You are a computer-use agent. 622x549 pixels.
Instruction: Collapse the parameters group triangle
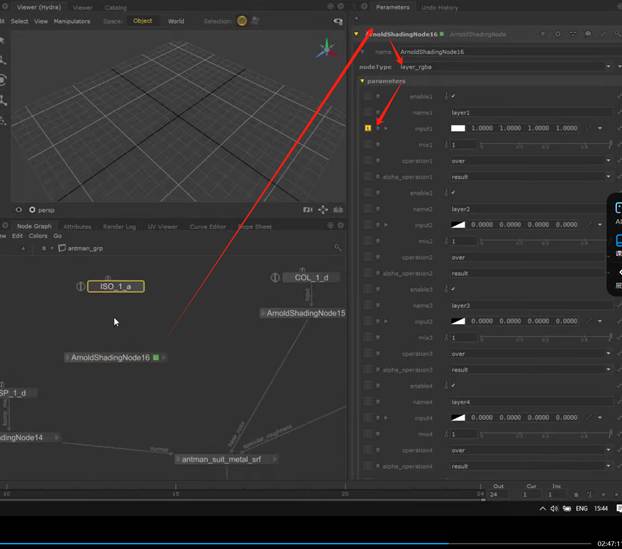pyautogui.click(x=362, y=81)
